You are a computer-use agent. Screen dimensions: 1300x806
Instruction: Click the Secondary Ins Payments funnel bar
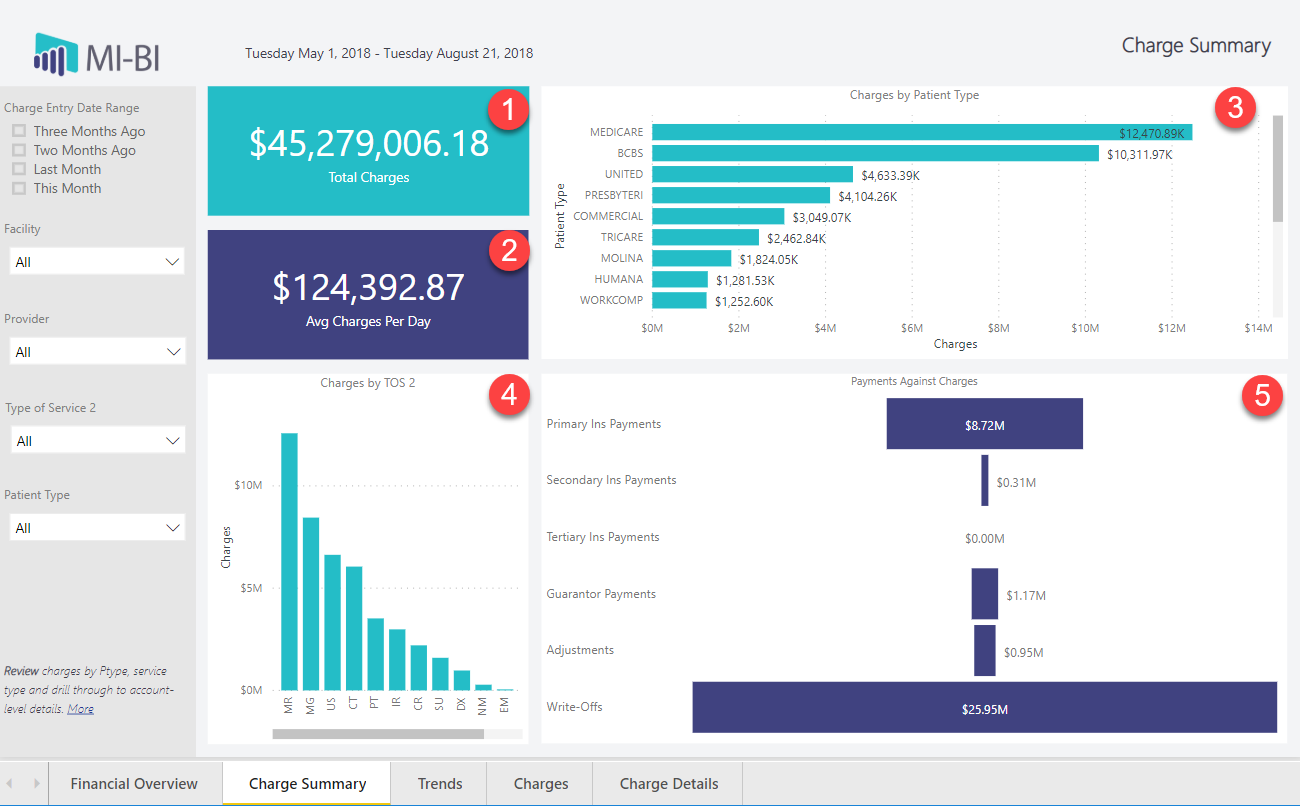tap(985, 480)
